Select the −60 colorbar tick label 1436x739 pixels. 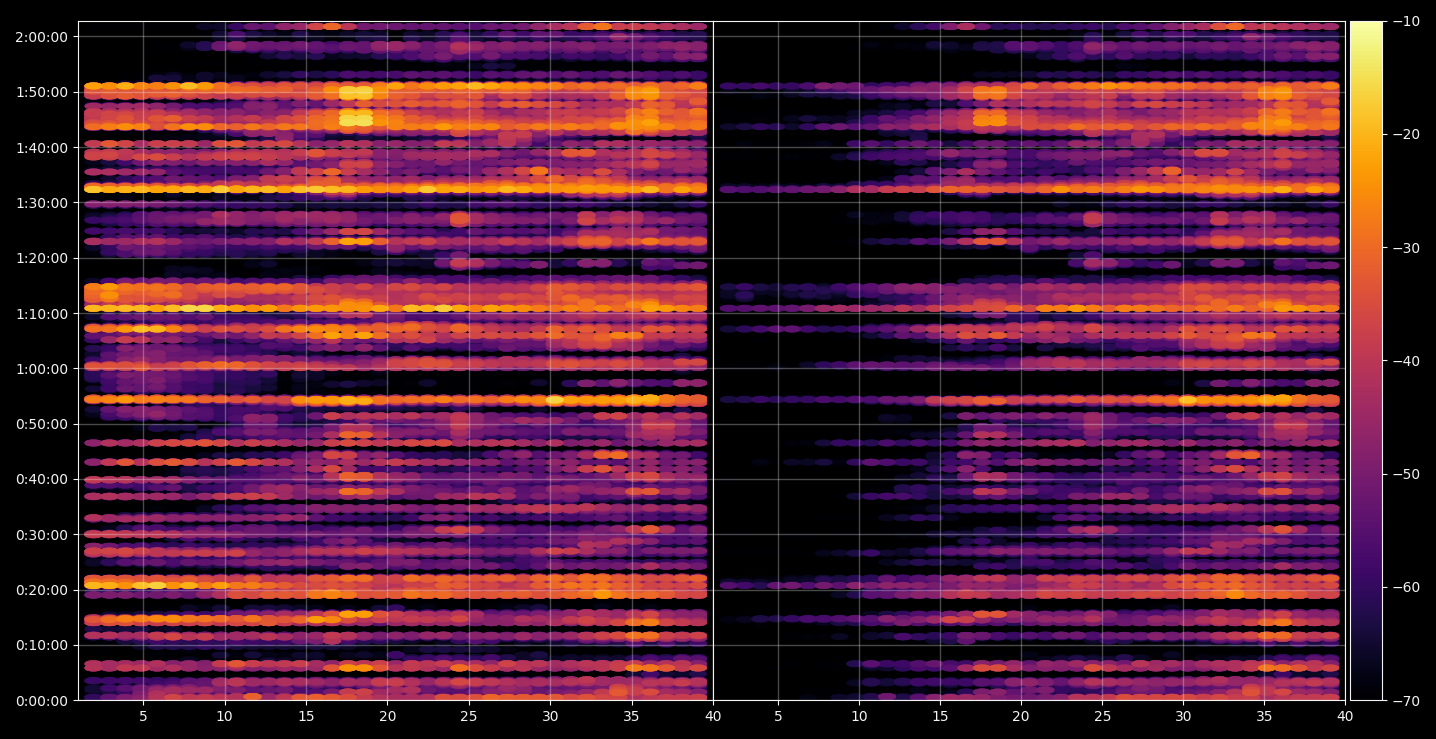[1405, 587]
